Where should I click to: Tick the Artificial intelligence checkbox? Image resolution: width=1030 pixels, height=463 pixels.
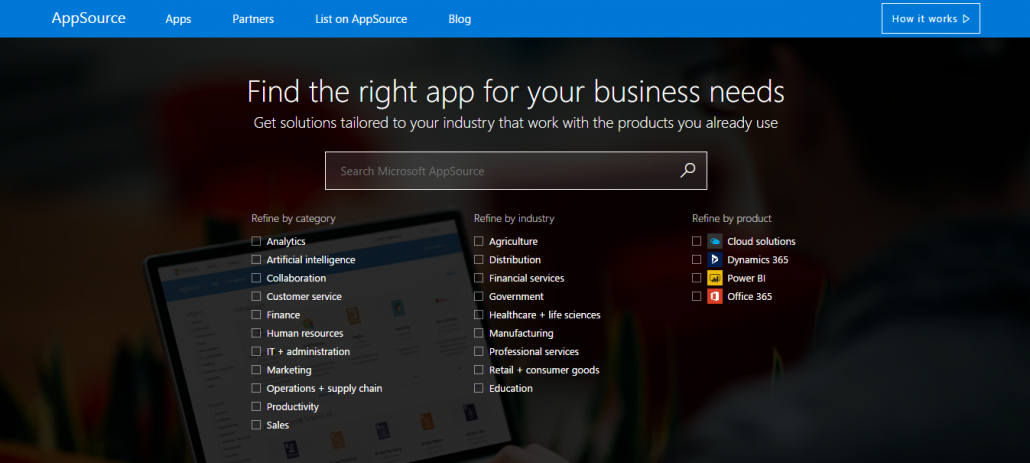(256, 259)
